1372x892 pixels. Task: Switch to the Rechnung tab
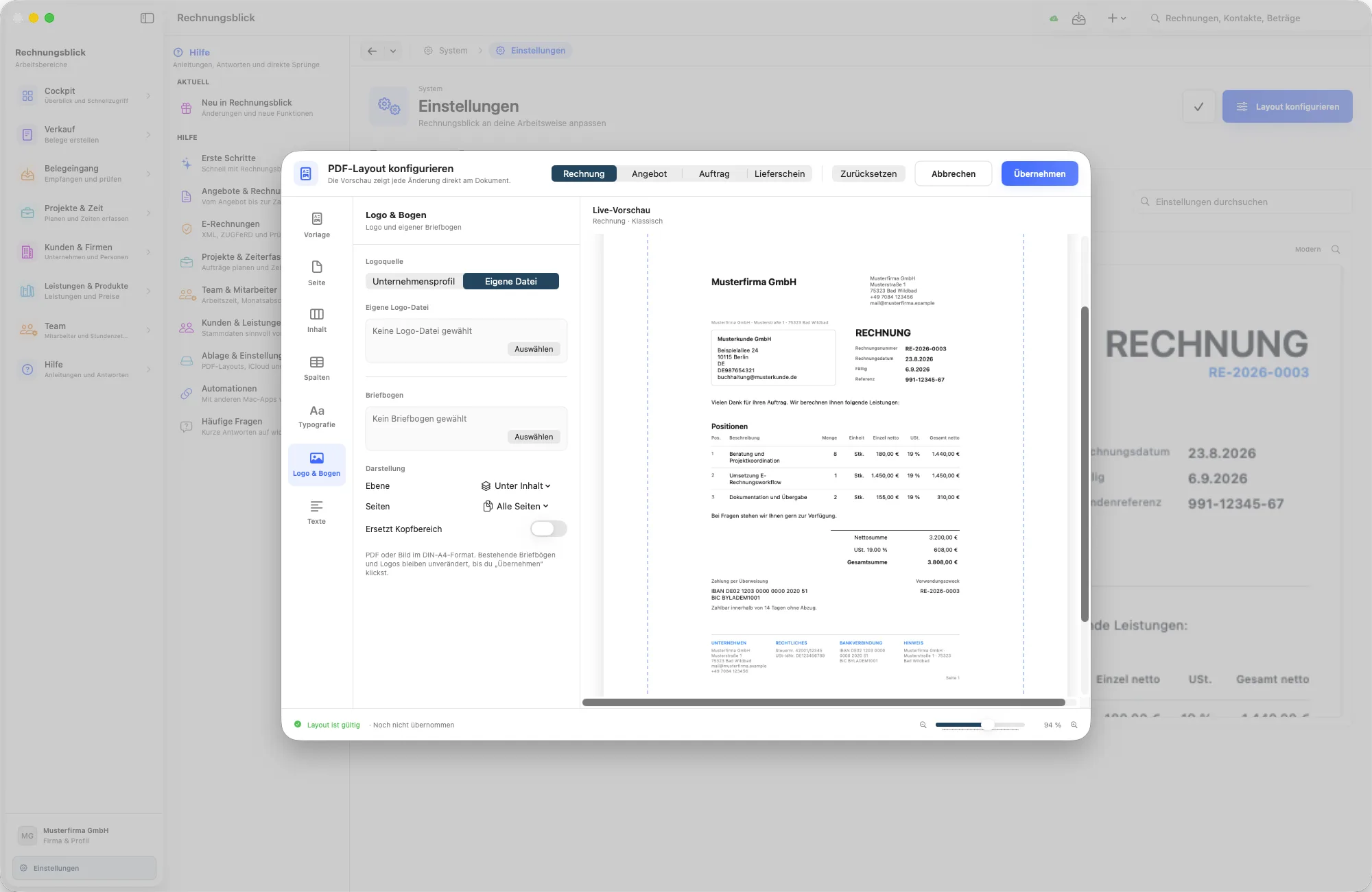[x=584, y=174]
